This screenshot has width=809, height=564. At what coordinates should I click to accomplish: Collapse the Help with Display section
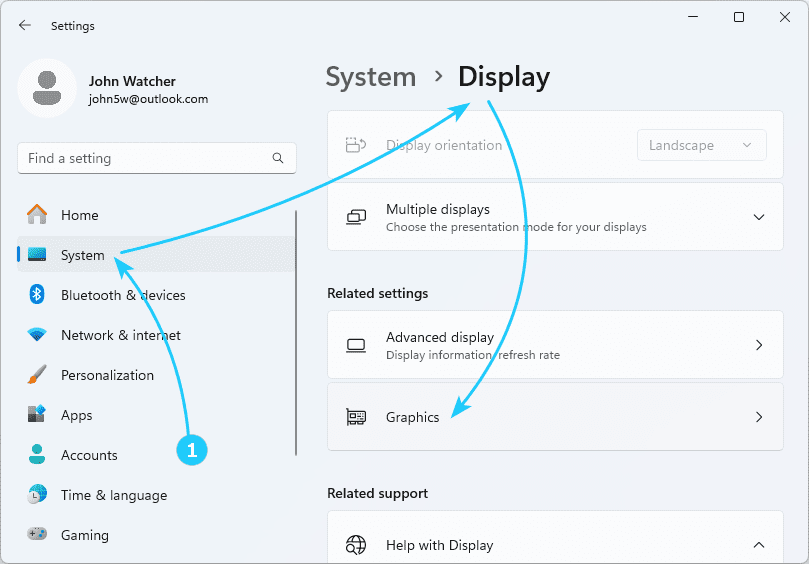click(x=758, y=545)
